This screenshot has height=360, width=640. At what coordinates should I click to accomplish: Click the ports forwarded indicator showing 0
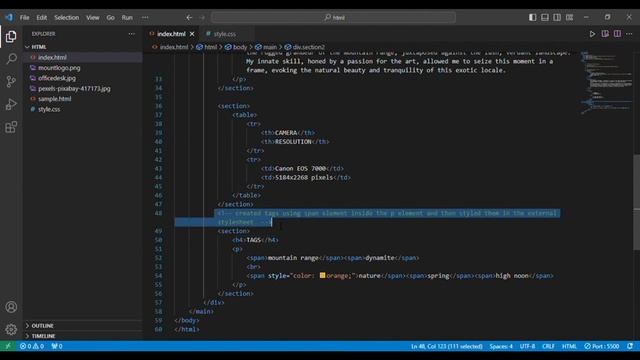click(x=57, y=346)
